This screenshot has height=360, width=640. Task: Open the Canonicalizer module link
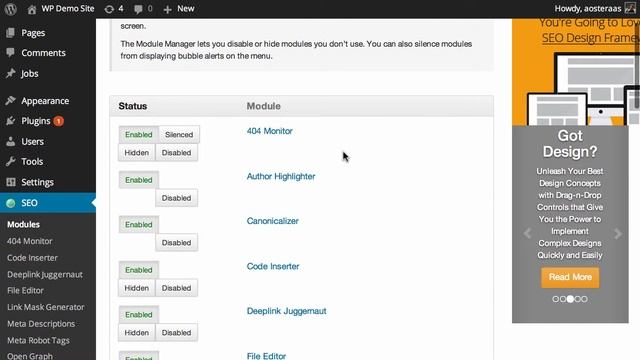(273, 221)
